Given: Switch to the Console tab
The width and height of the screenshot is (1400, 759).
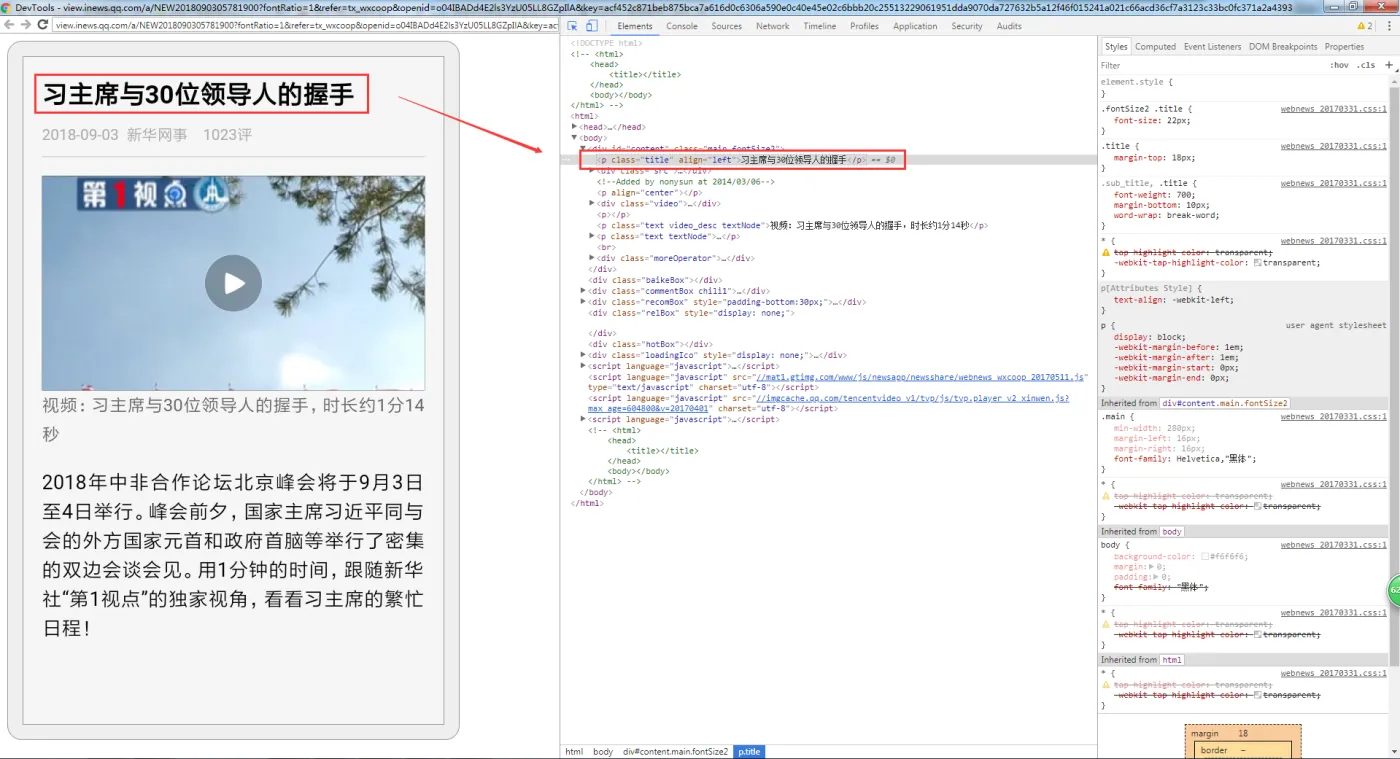Looking at the screenshot, I should pos(682,26).
